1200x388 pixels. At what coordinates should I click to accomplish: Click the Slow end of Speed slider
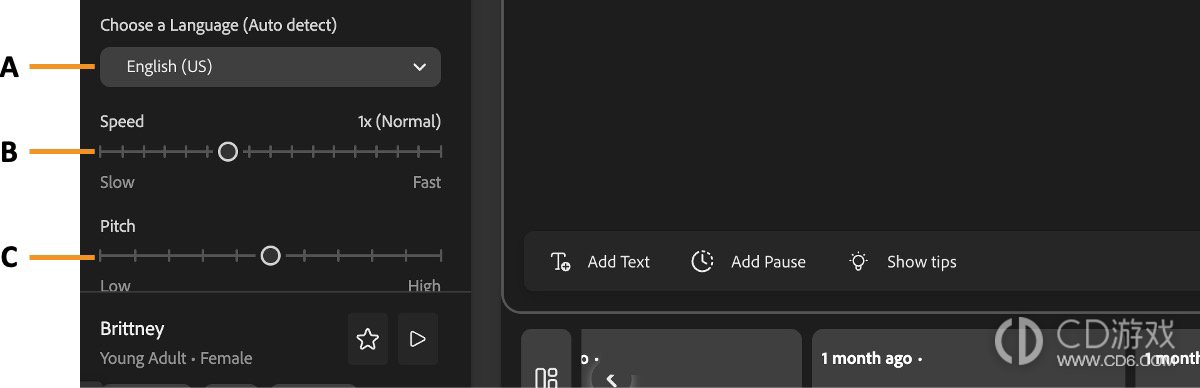click(117, 182)
